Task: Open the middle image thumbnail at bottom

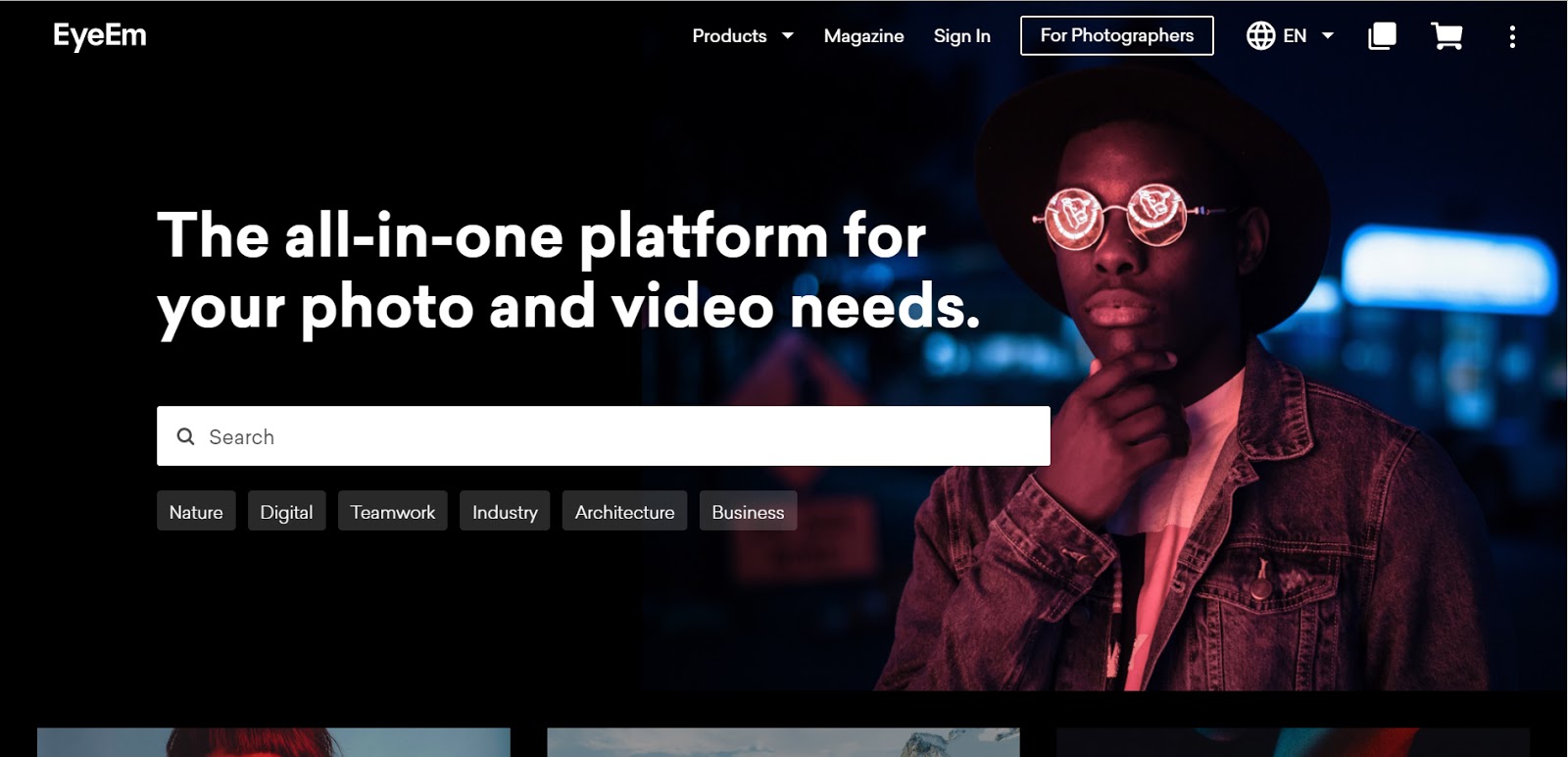Action: [x=783, y=742]
